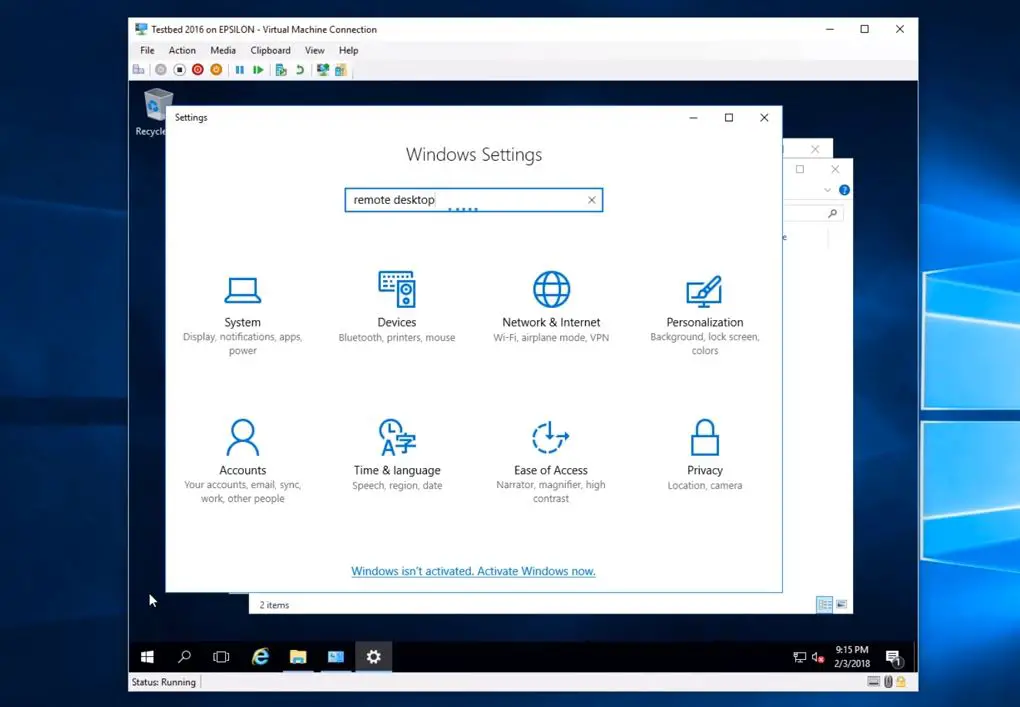This screenshot has height=707, width=1020.
Task: Pause the virtual machine
Action: [239, 70]
